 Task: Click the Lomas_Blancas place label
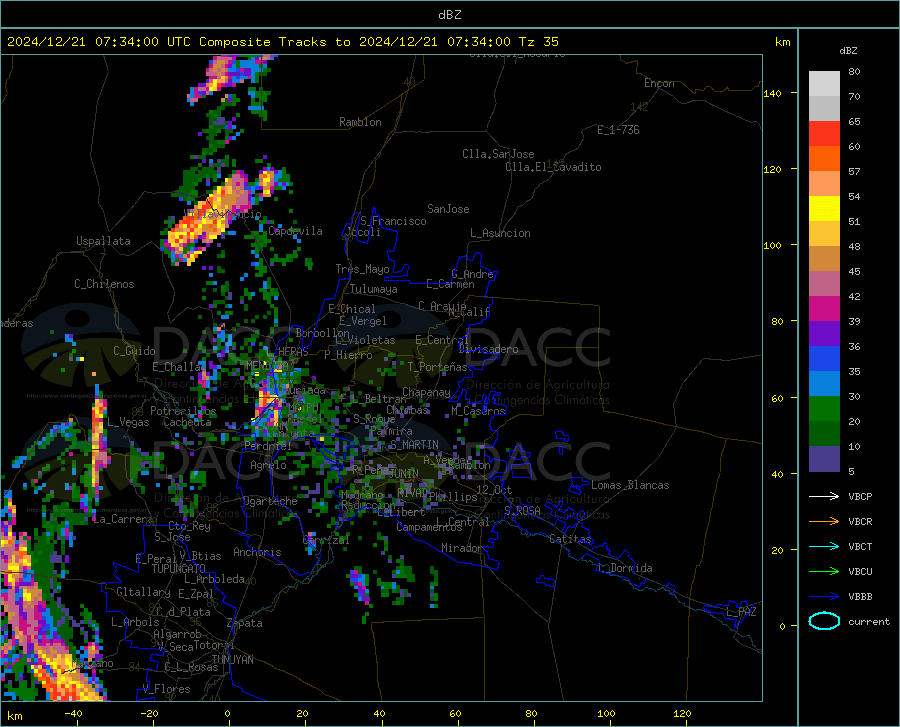tap(630, 485)
